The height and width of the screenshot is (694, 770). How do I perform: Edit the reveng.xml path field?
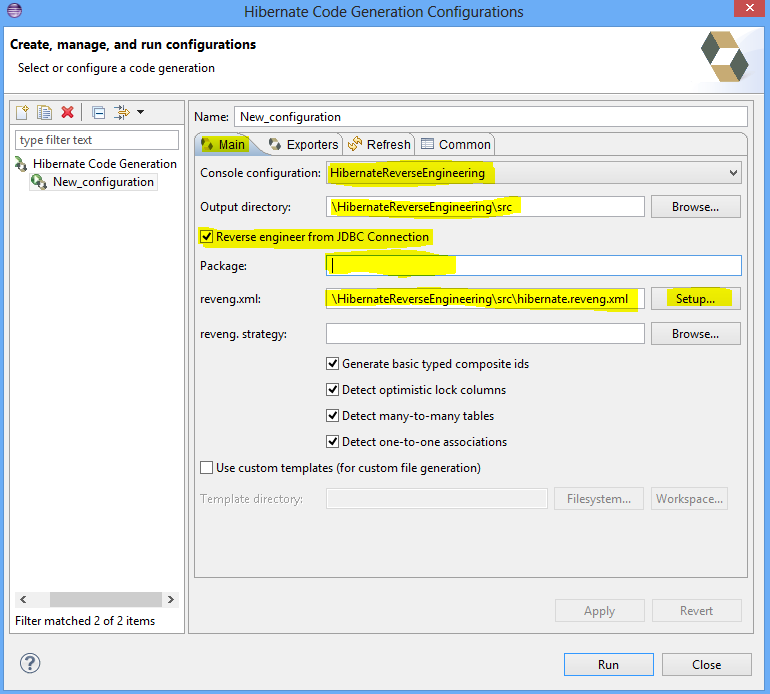tap(485, 299)
